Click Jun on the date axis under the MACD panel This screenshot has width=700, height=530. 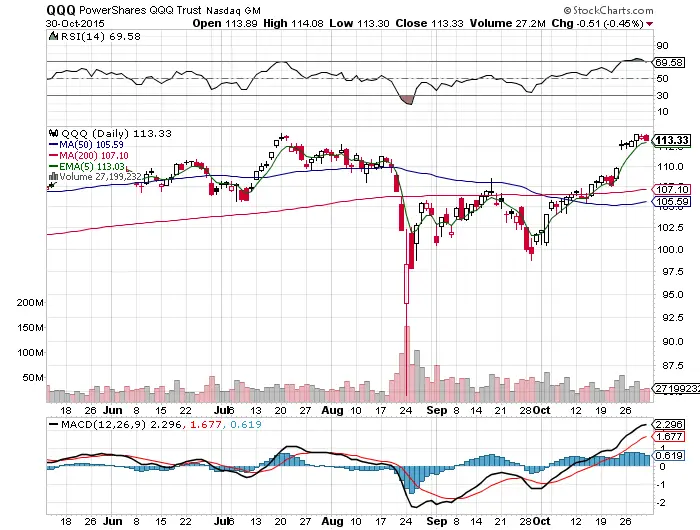[112, 522]
